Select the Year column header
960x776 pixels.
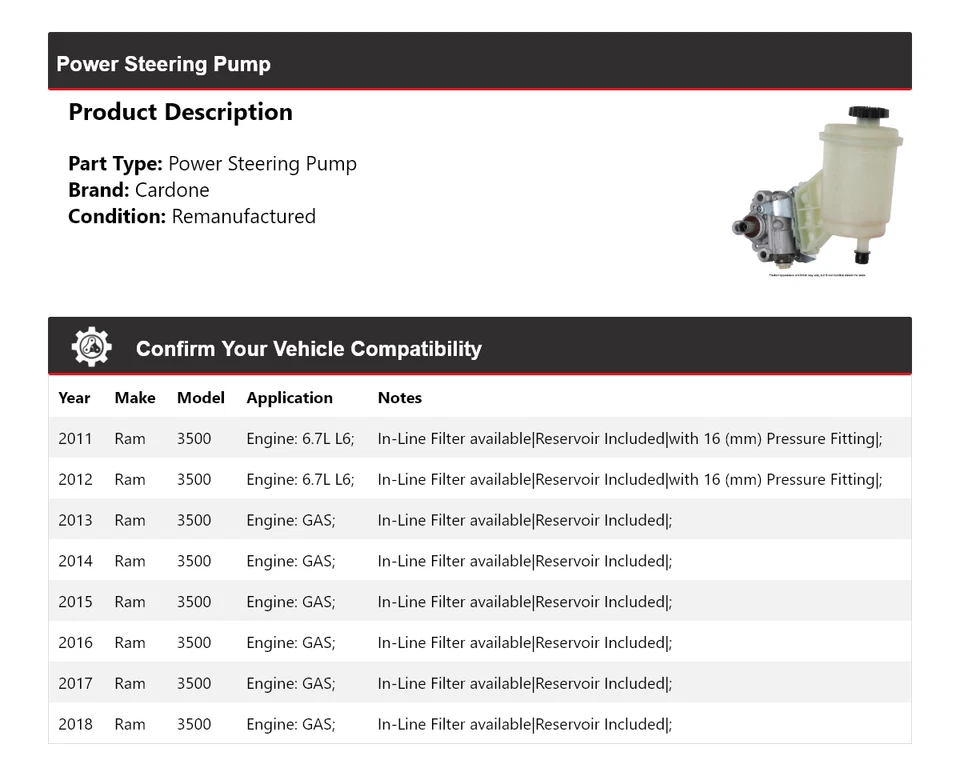pos(74,397)
